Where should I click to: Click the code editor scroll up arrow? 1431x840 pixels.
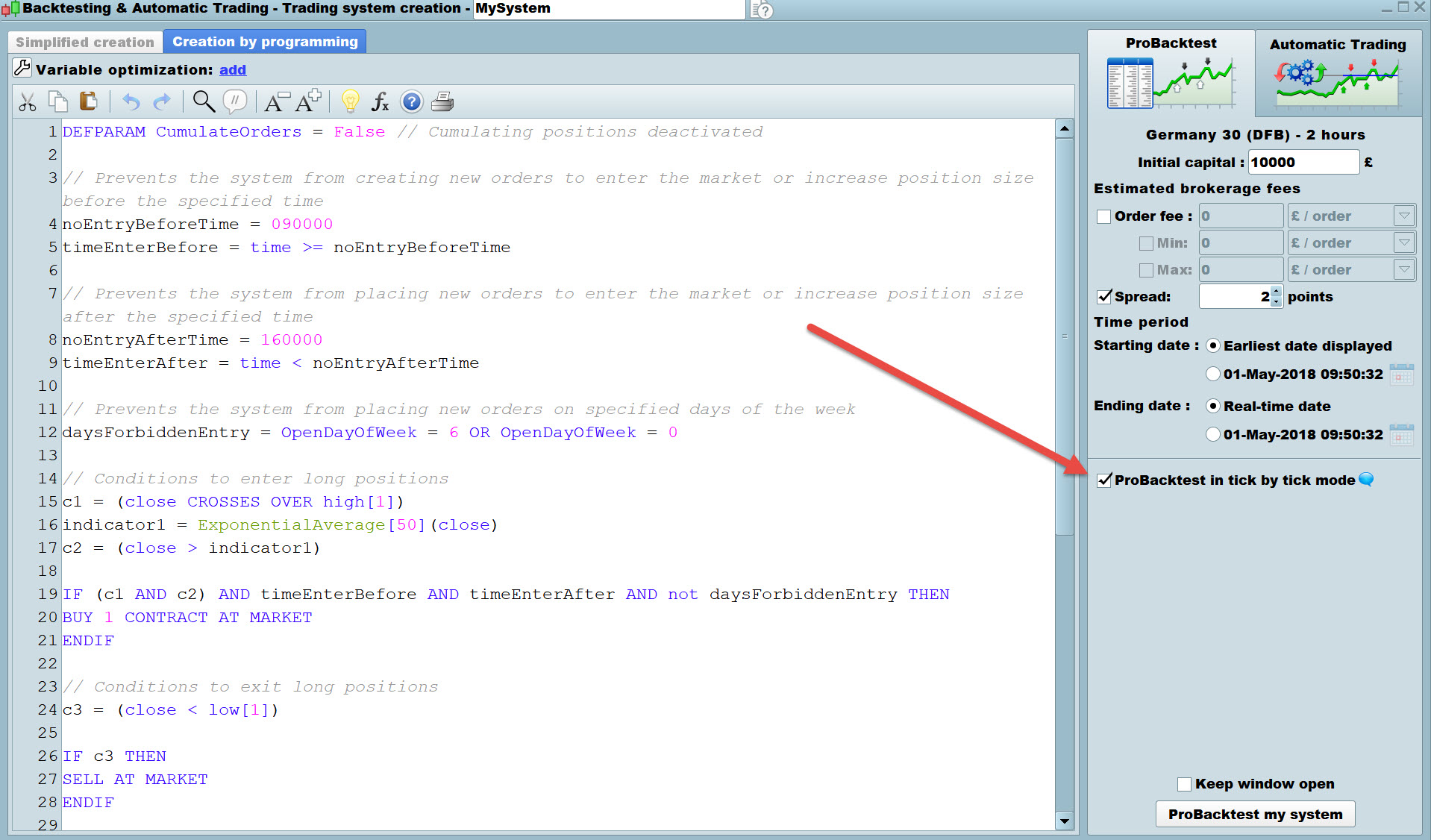tap(1065, 128)
